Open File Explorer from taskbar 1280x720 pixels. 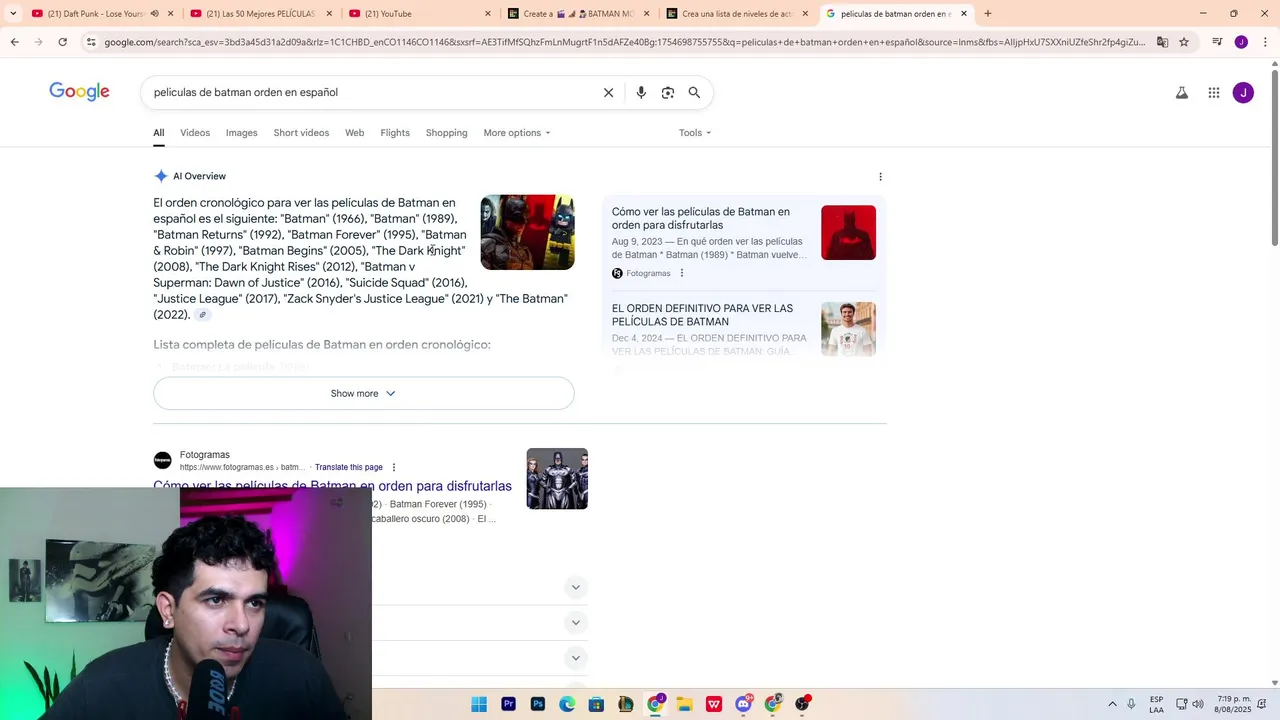tap(684, 704)
